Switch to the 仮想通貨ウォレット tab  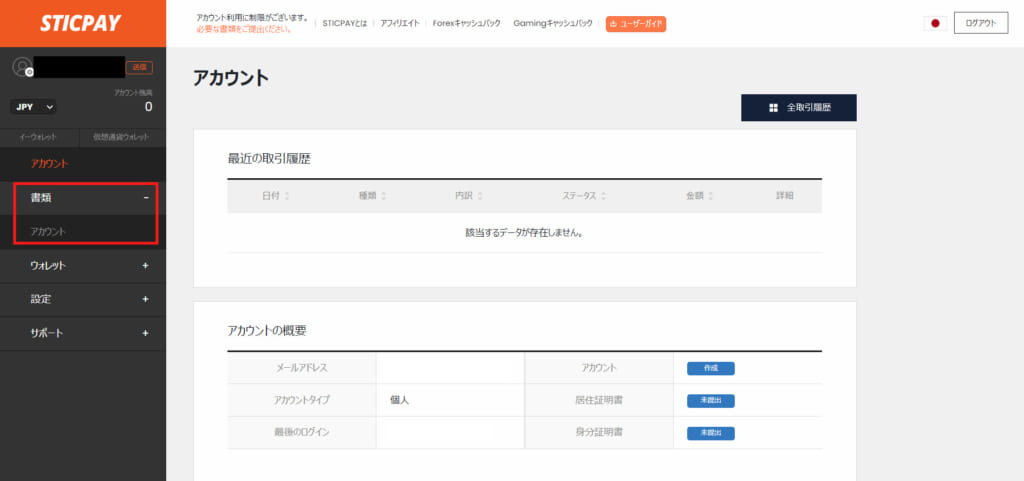(121, 137)
